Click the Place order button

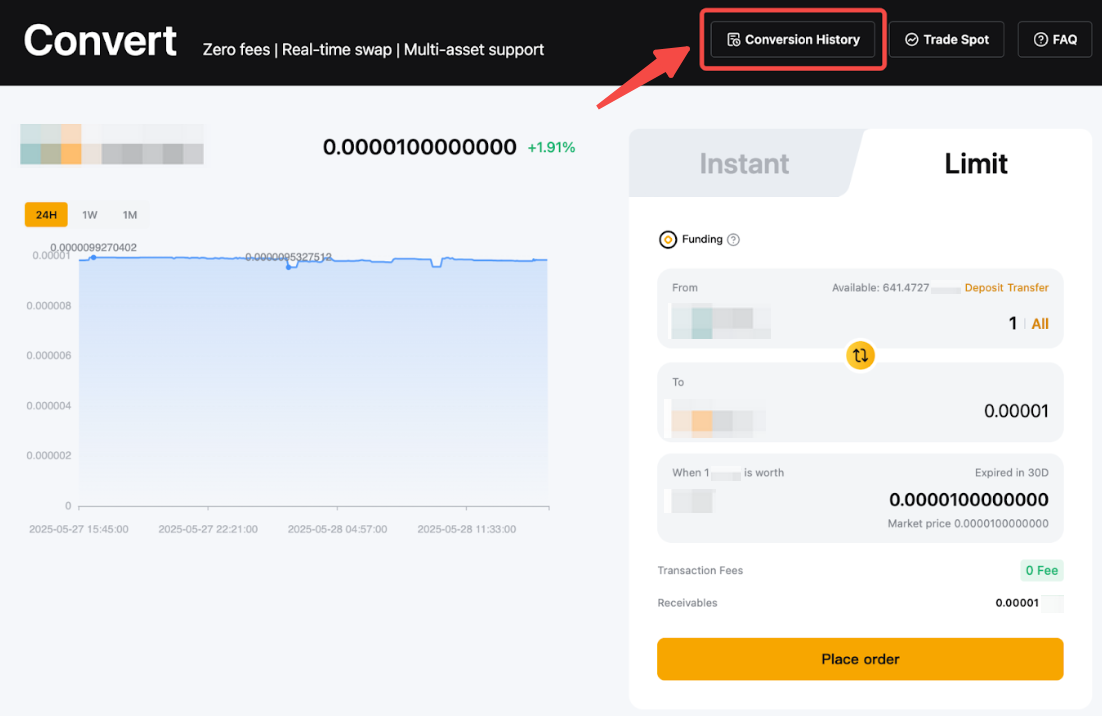860,659
